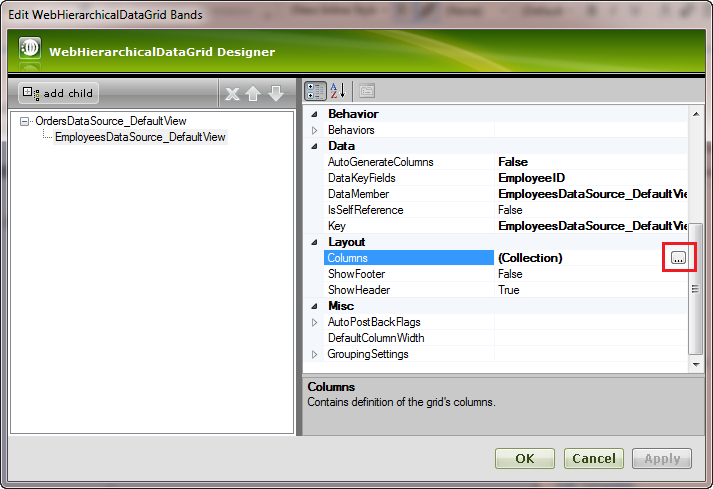This screenshot has width=713, height=489.
Task: Select the ShowFooter False value
Action: click(510, 274)
